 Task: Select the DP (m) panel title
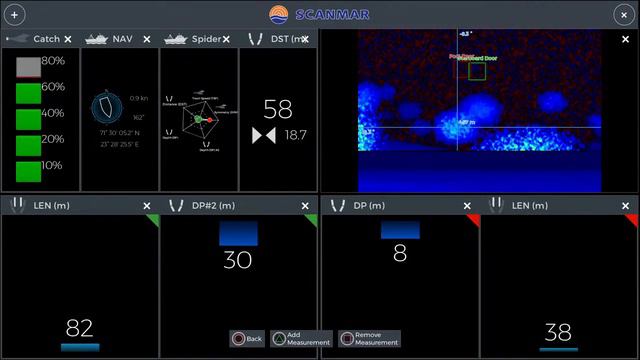click(x=369, y=205)
